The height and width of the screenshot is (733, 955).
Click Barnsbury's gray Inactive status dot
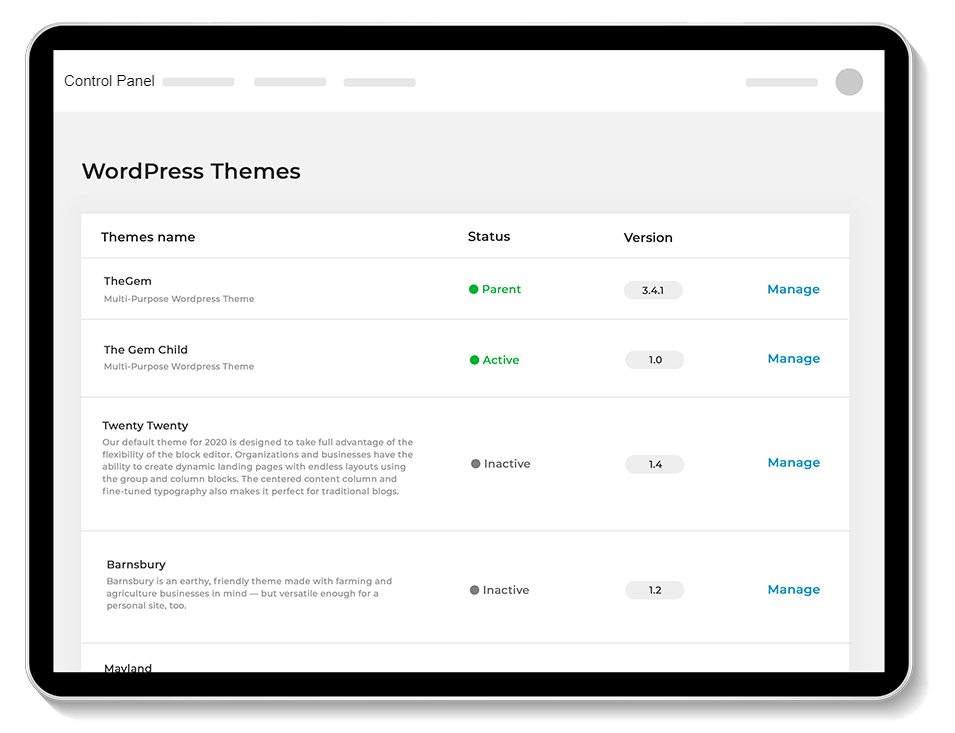pos(474,590)
